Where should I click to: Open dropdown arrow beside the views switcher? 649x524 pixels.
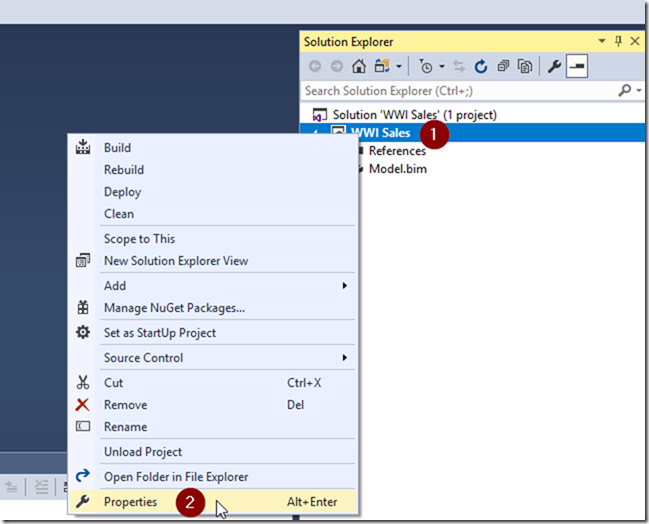click(x=399, y=66)
